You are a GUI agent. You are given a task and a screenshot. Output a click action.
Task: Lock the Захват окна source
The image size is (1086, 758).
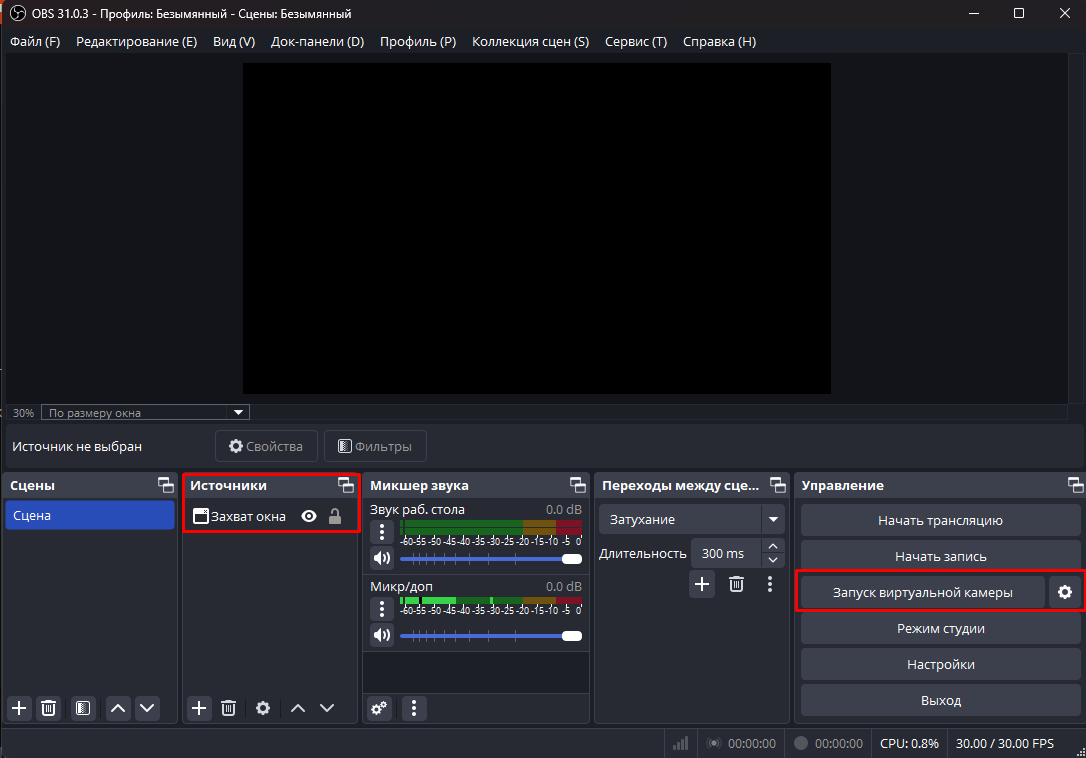click(x=335, y=515)
